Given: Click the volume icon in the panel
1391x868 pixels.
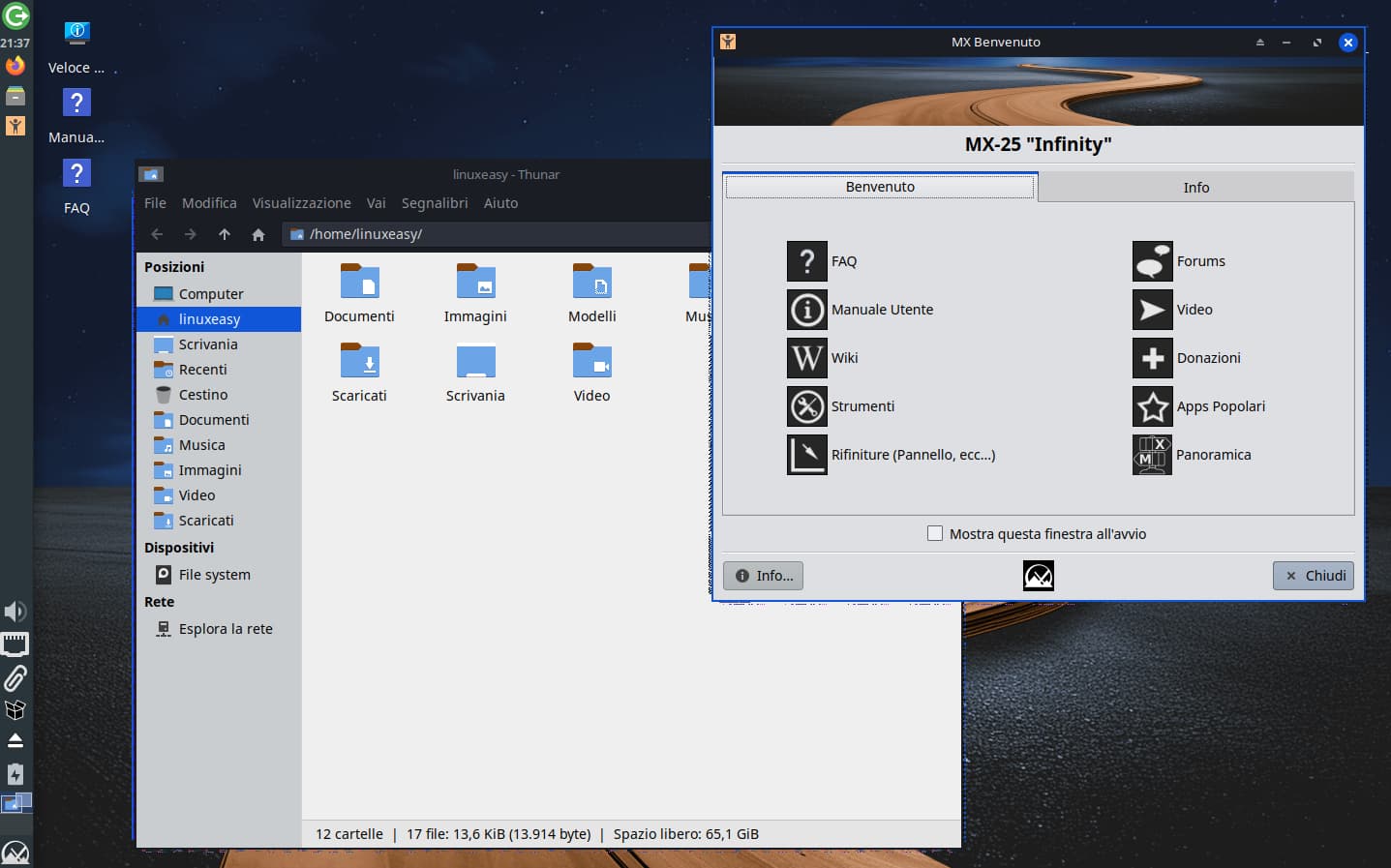Looking at the screenshot, I should [15, 612].
